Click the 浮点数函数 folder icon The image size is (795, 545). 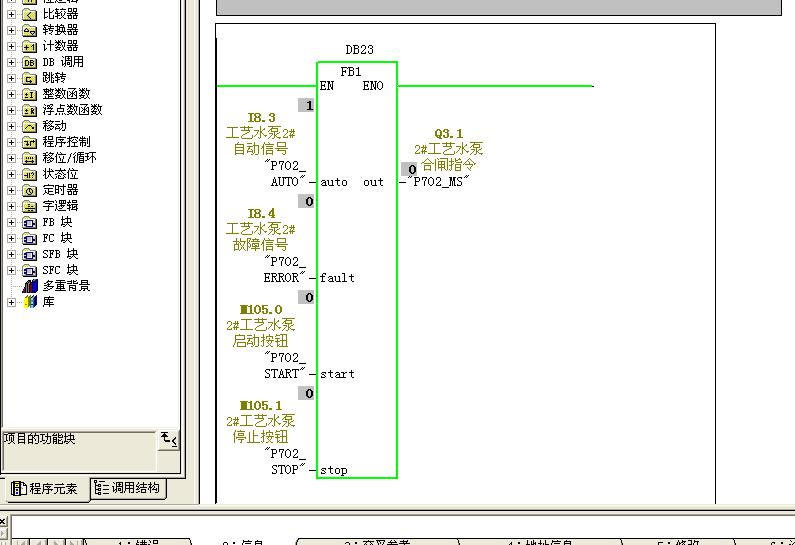pos(29,111)
